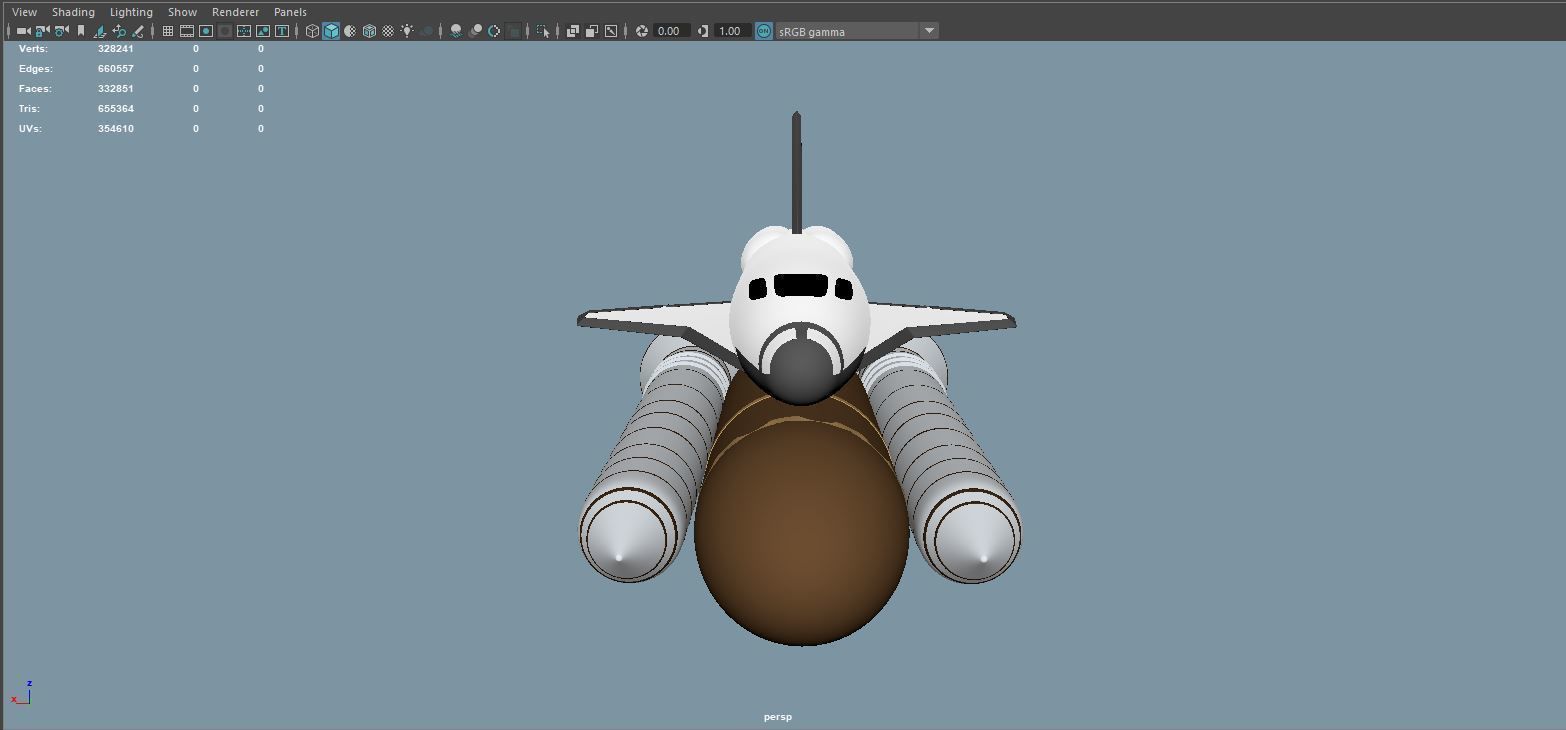
Task: Toggle the Resolution Gate display
Action: pyautogui.click(x=206, y=31)
